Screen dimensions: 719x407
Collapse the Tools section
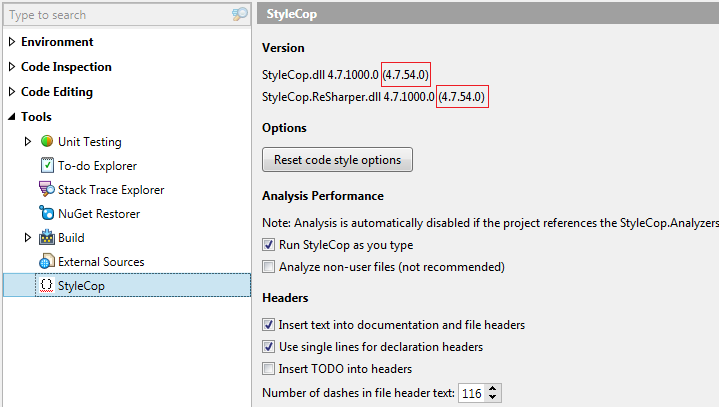(12, 117)
